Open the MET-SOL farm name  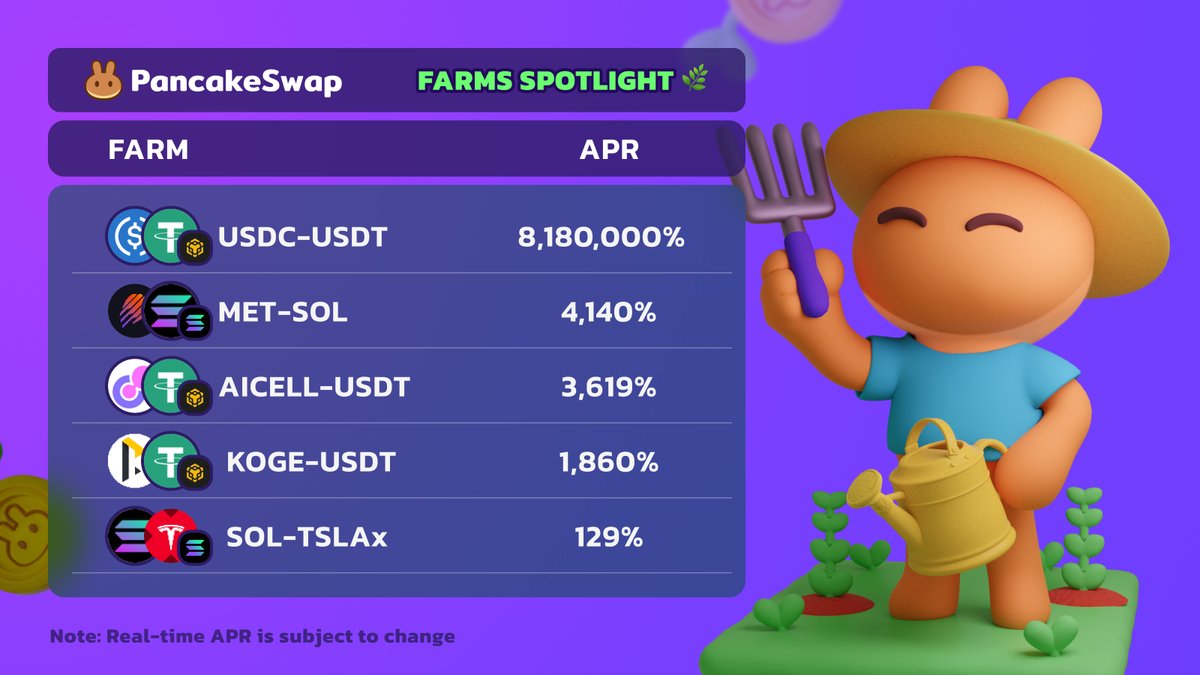(x=283, y=312)
